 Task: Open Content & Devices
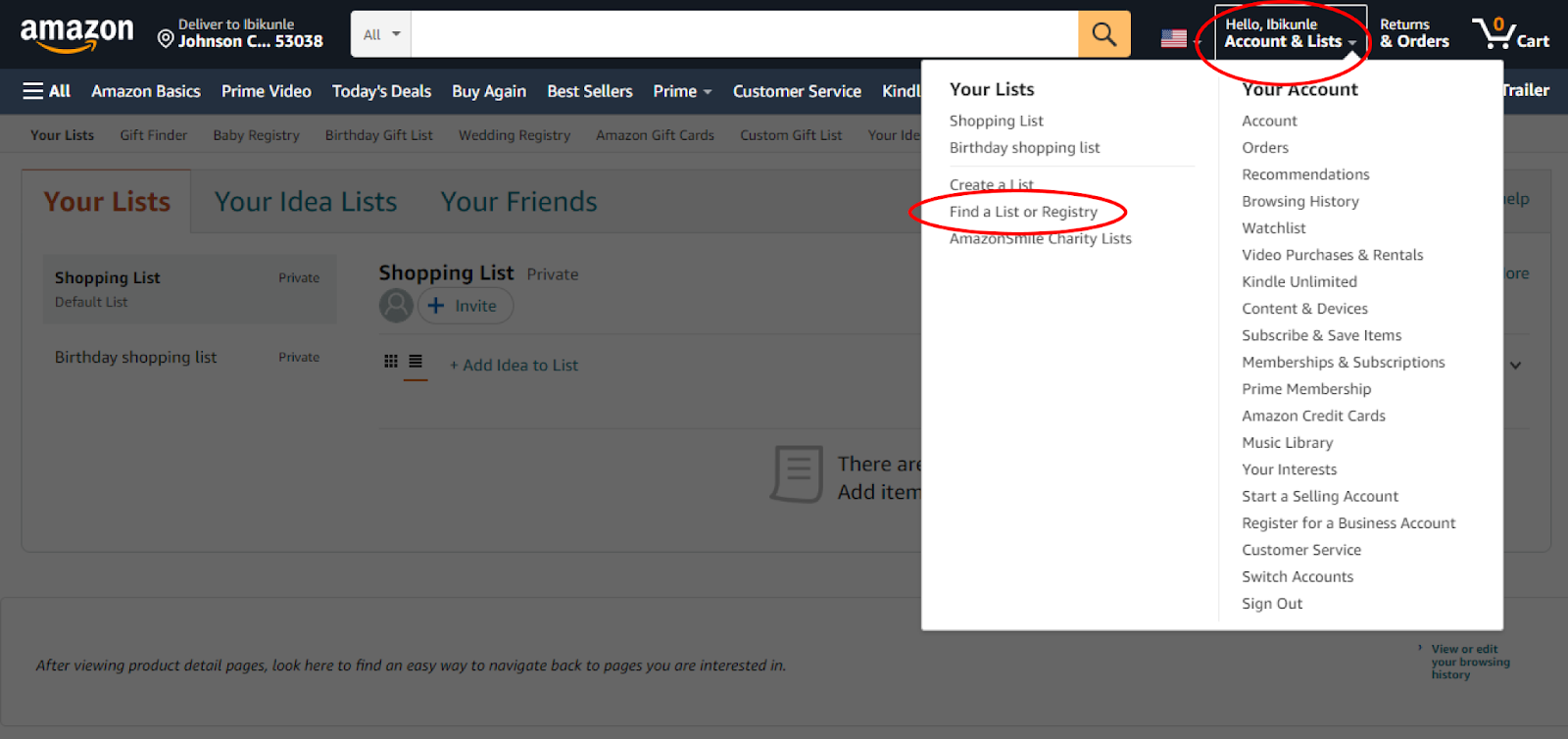point(1304,309)
